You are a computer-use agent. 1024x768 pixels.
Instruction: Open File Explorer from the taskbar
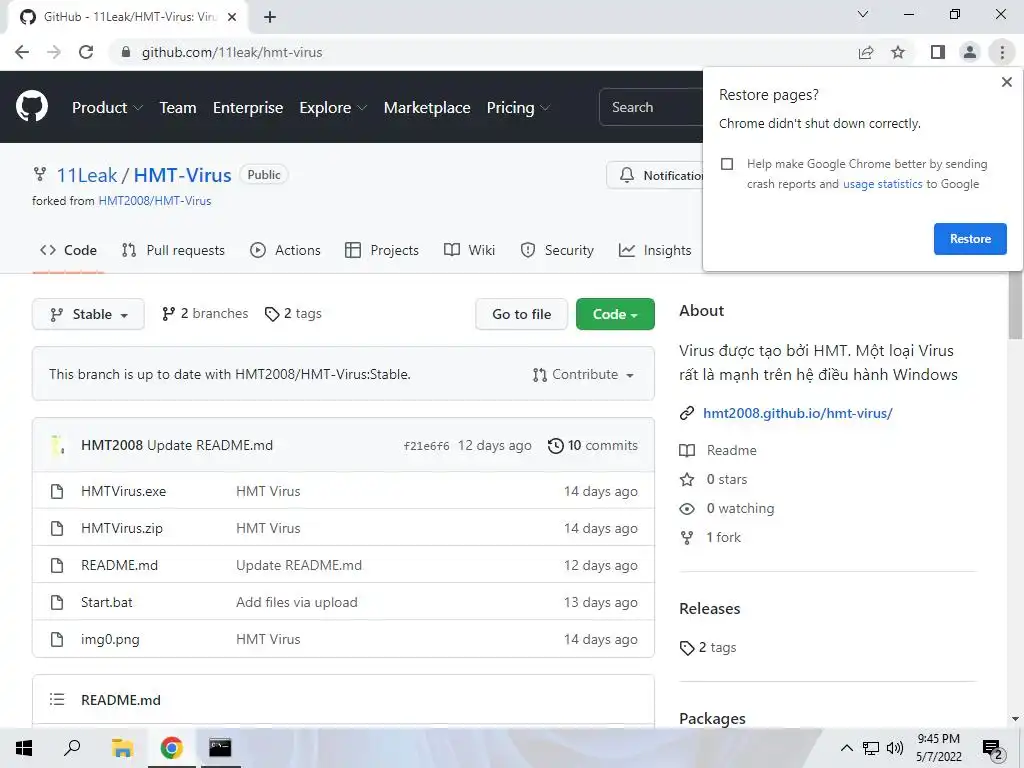(122, 748)
